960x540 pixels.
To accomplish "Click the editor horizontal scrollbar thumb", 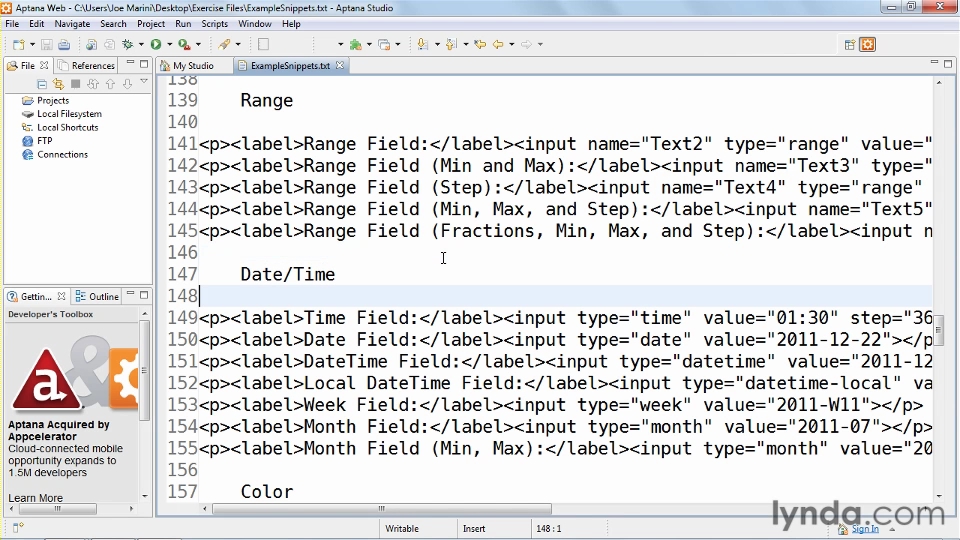I will coord(381,508).
